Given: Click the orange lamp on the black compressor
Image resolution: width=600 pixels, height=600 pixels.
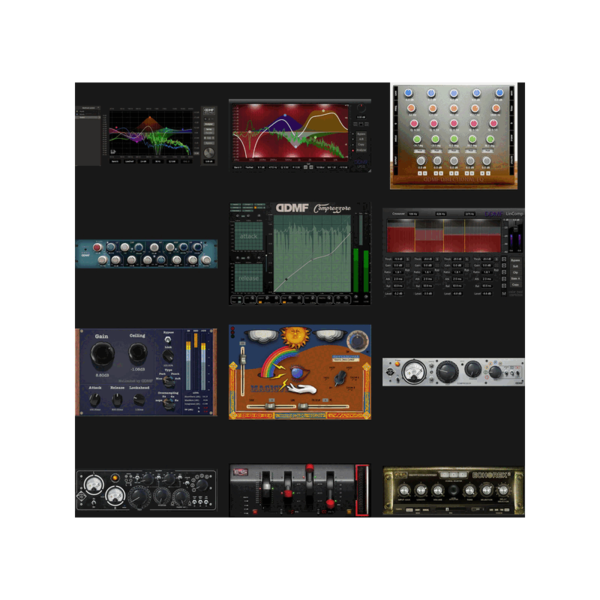Looking at the screenshot, I should click(x=114, y=478).
